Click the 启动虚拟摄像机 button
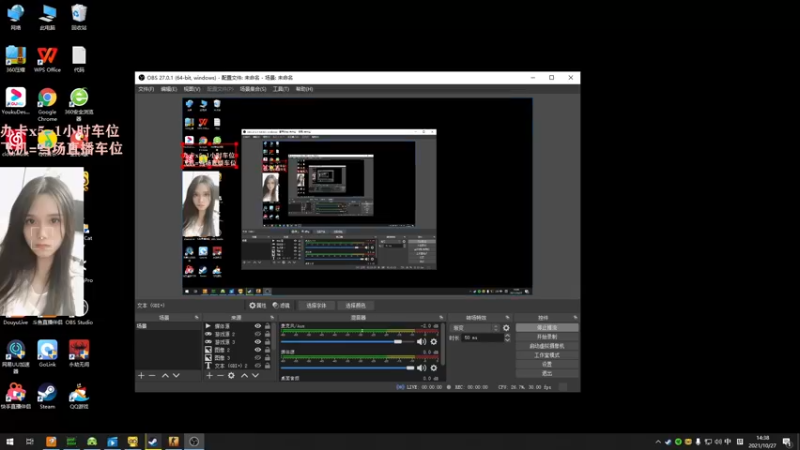 (x=547, y=346)
